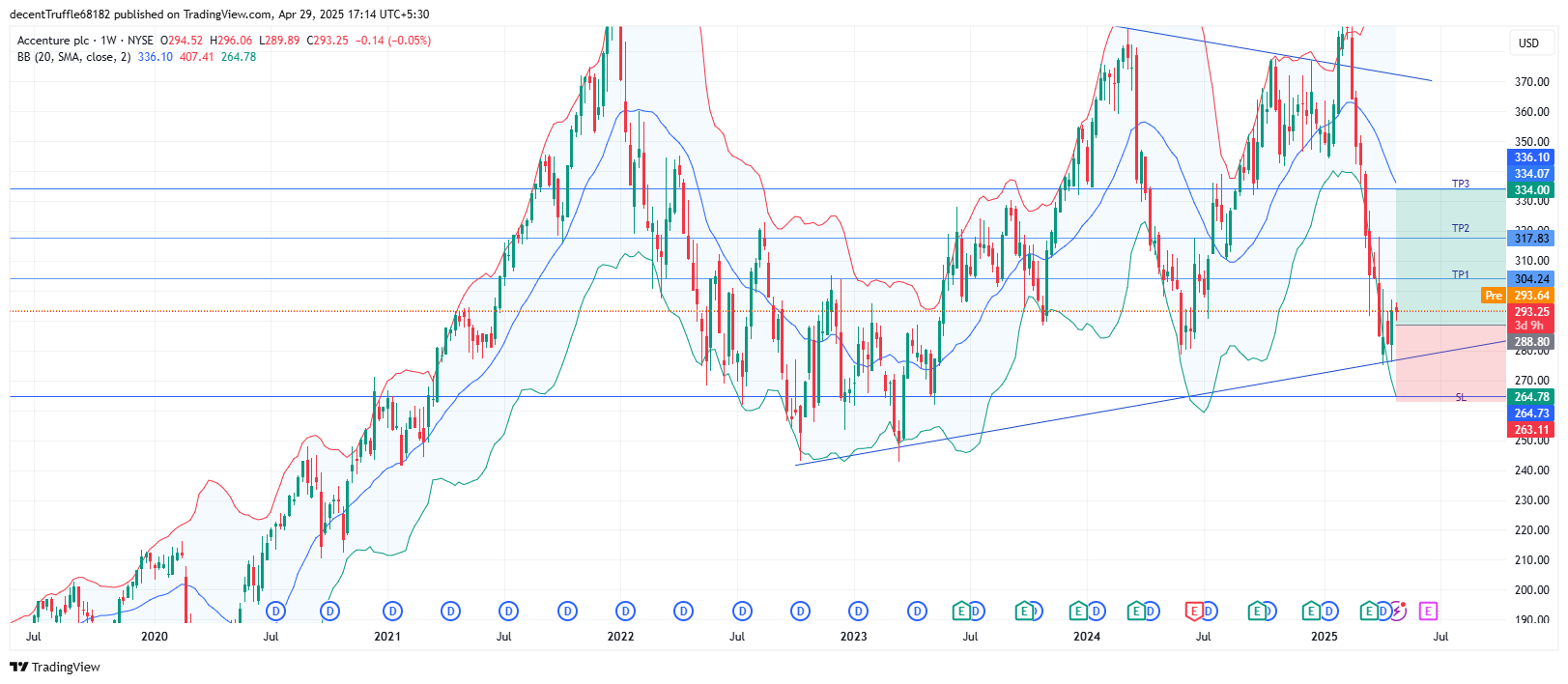Select the TP1 line label
Viewport: 1568px width, 684px height.
[1460, 274]
